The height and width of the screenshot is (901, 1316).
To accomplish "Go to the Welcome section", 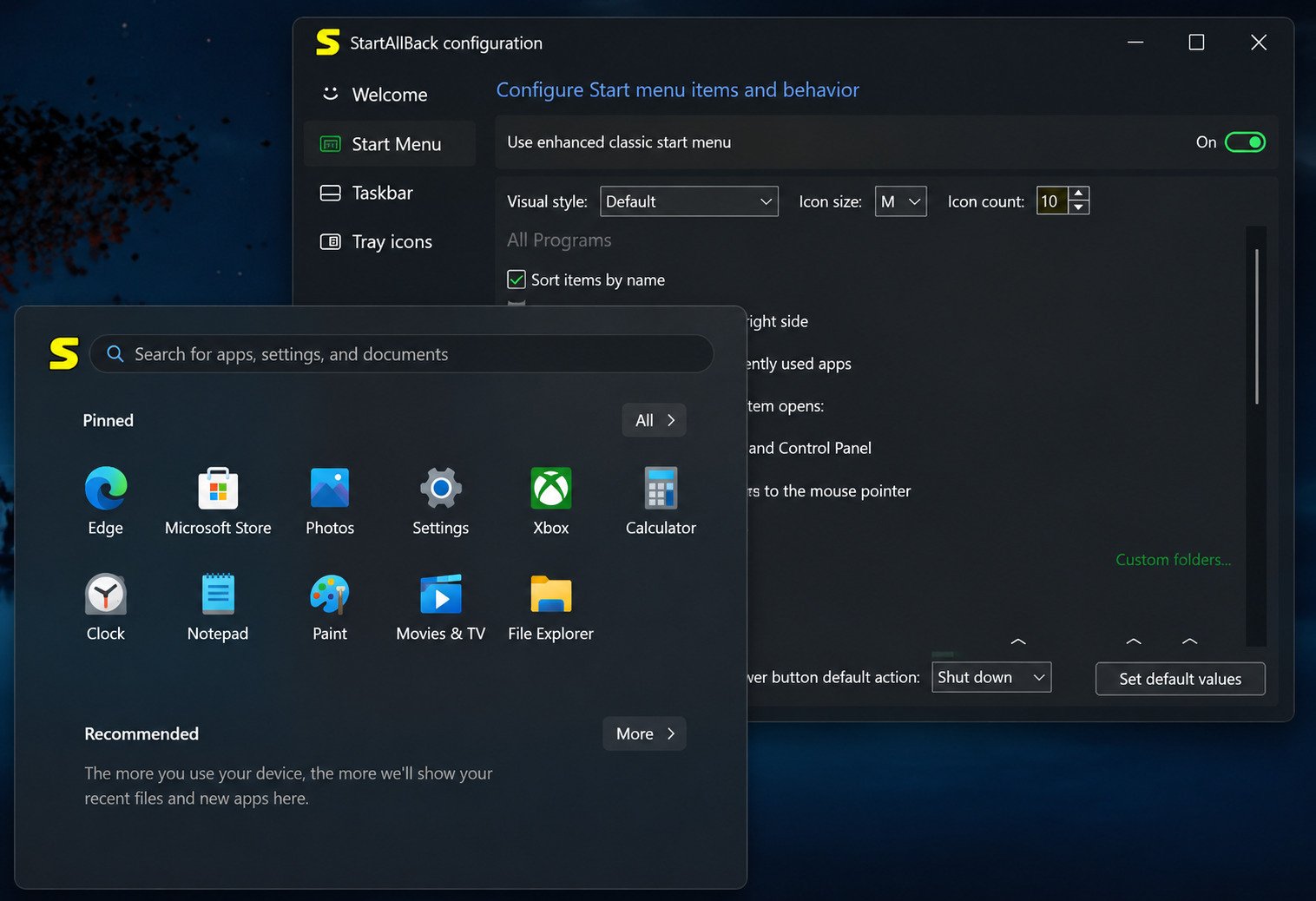I will click(390, 95).
